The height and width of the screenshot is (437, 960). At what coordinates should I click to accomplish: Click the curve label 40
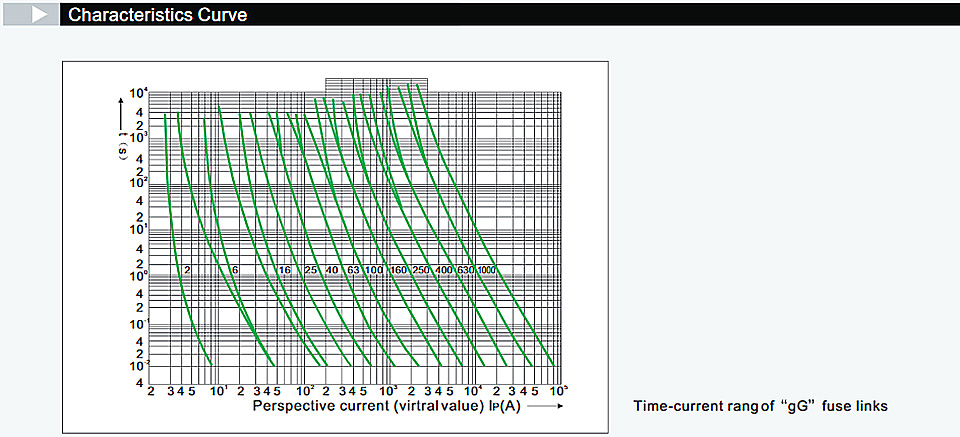click(x=332, y=270)
